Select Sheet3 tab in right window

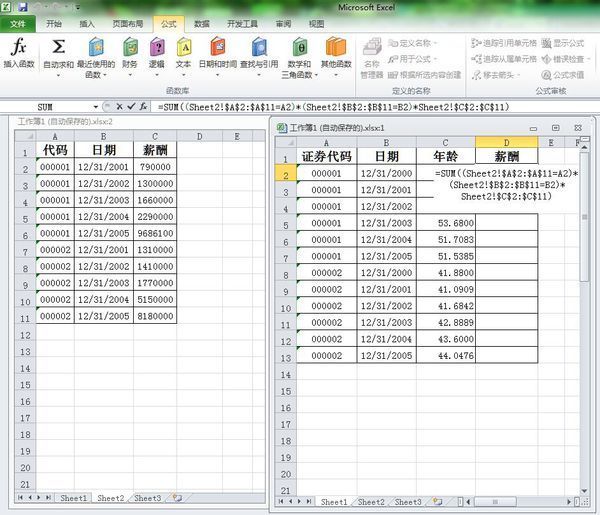click(408, 502)
